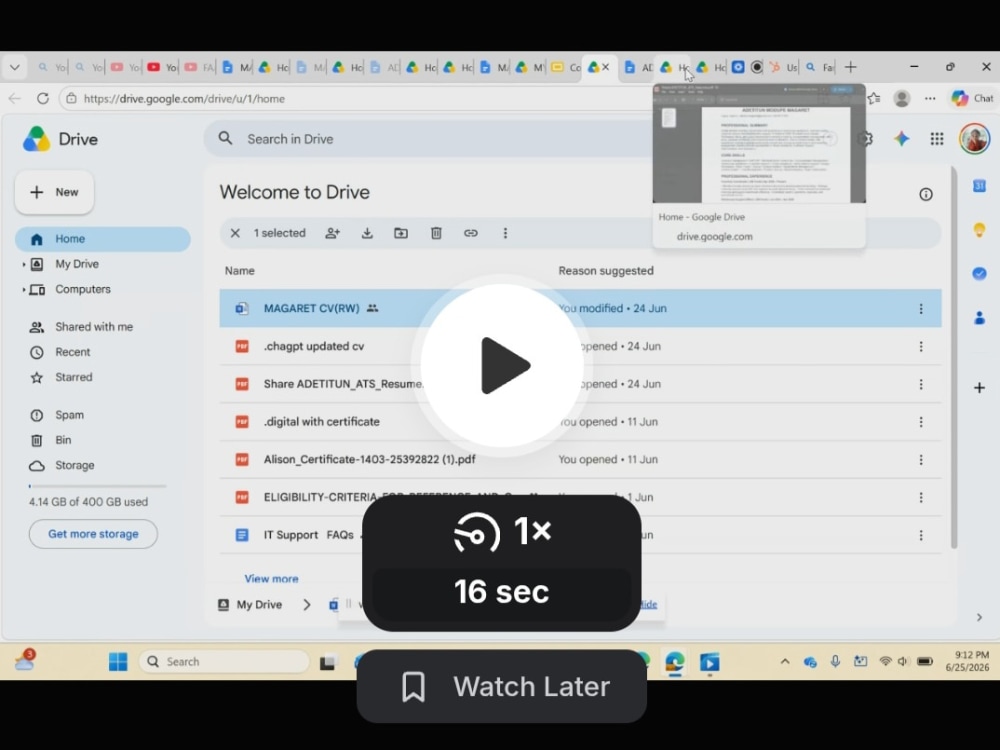Click the Copilot Chat button

coord(973,98)
